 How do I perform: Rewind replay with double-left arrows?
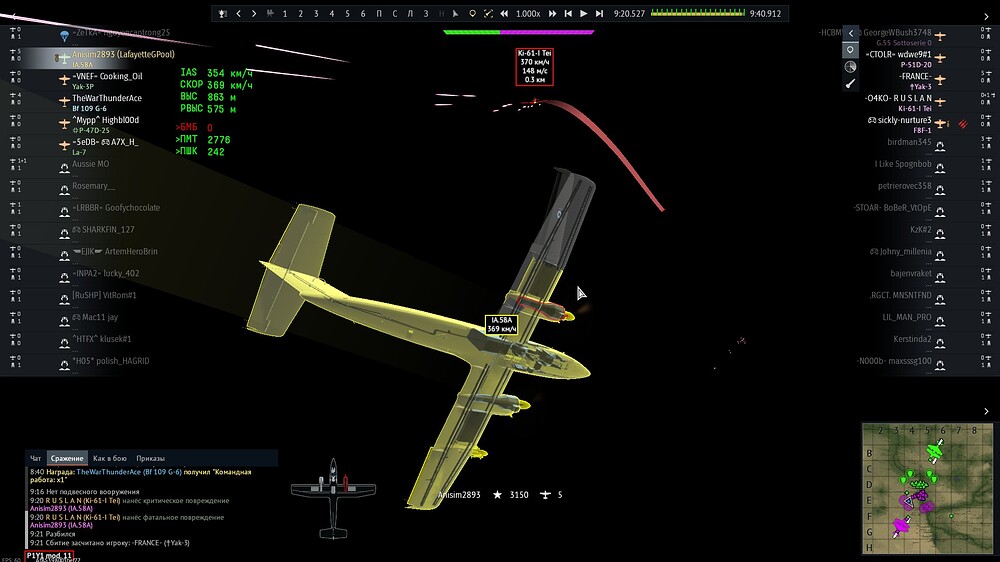[504, 13]
